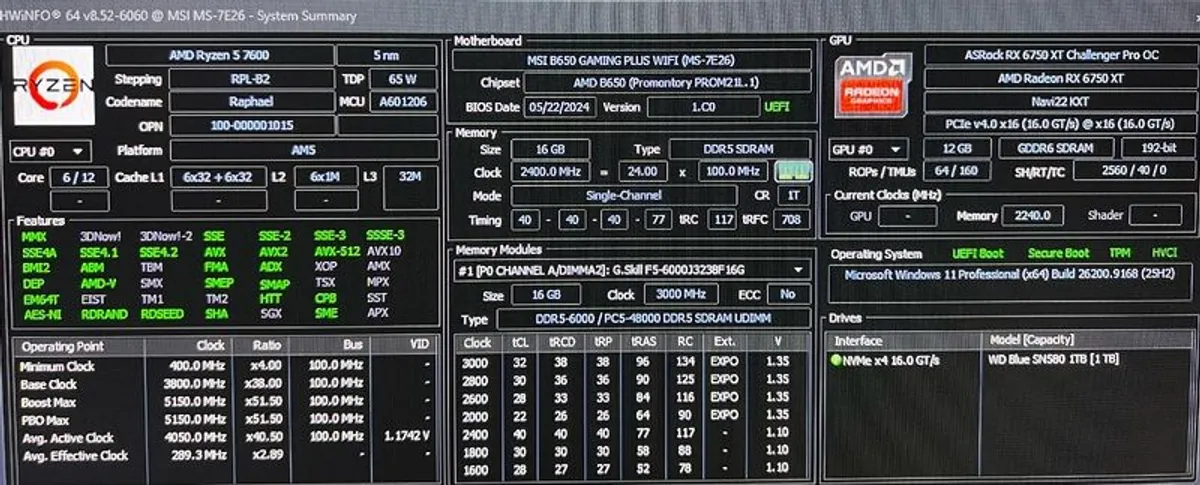Select the Minimum Clock row
This screenshot has width=1200, height=485.
tap(226, 365)
